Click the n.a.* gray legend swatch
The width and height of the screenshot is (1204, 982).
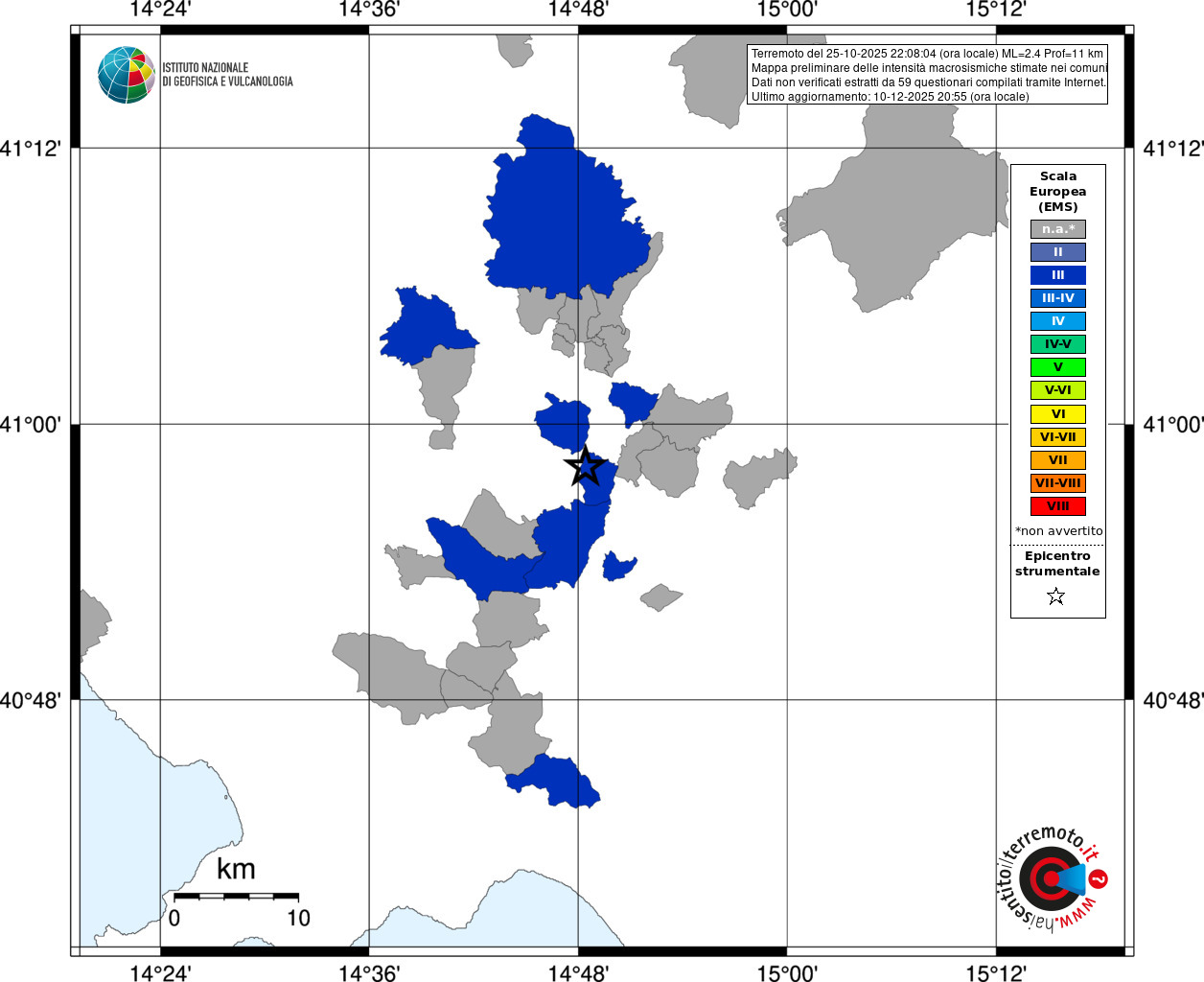click(x=1058, y=229)
